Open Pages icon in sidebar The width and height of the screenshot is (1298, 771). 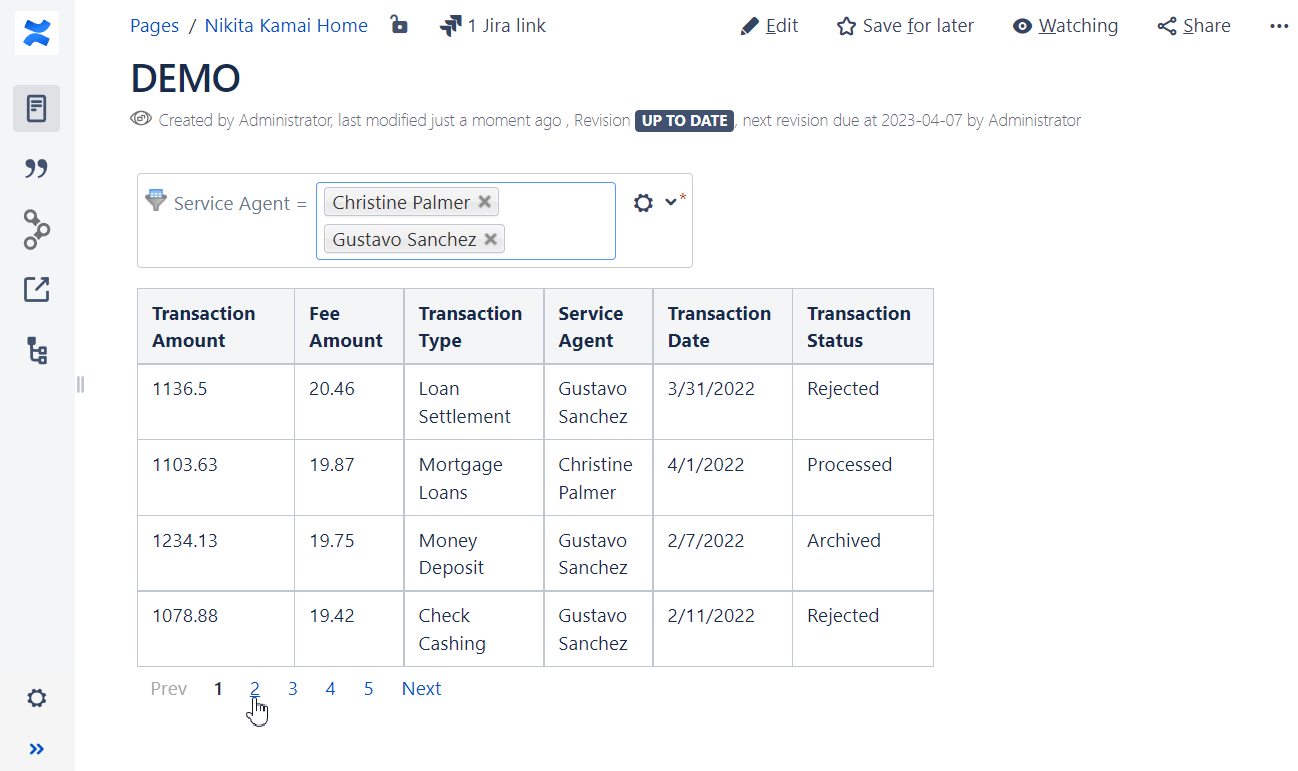point(37,108)
